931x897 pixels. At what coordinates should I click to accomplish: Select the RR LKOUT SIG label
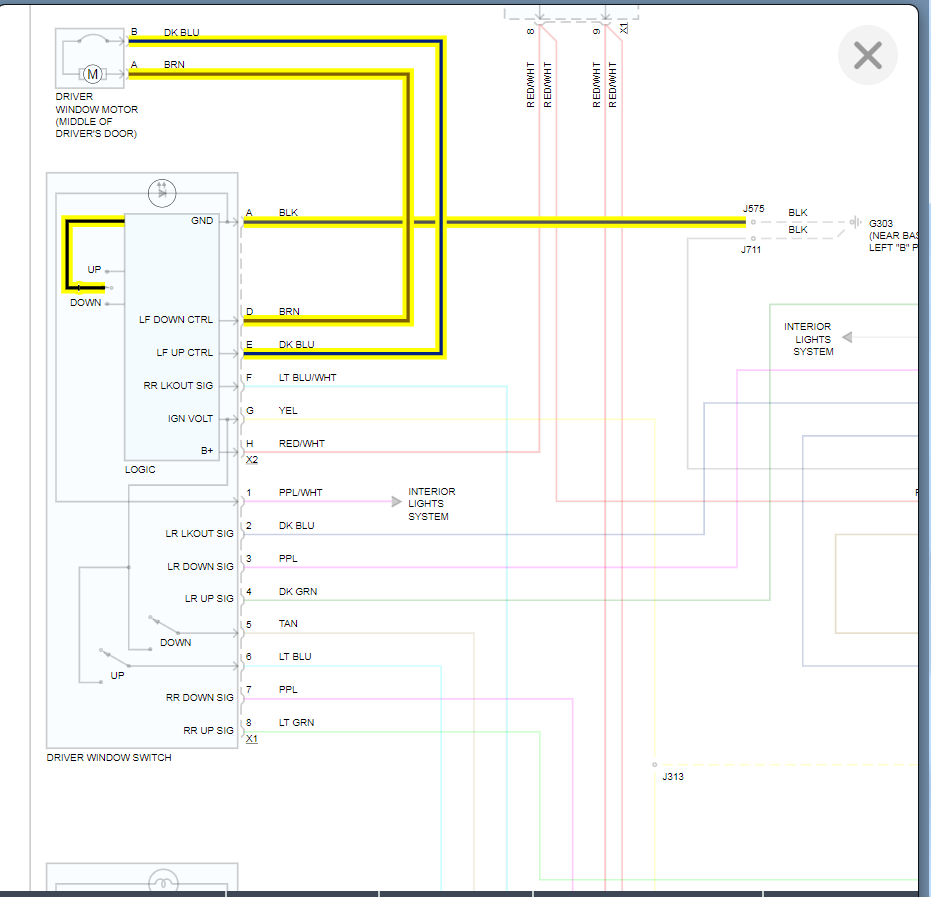(178, 386)
